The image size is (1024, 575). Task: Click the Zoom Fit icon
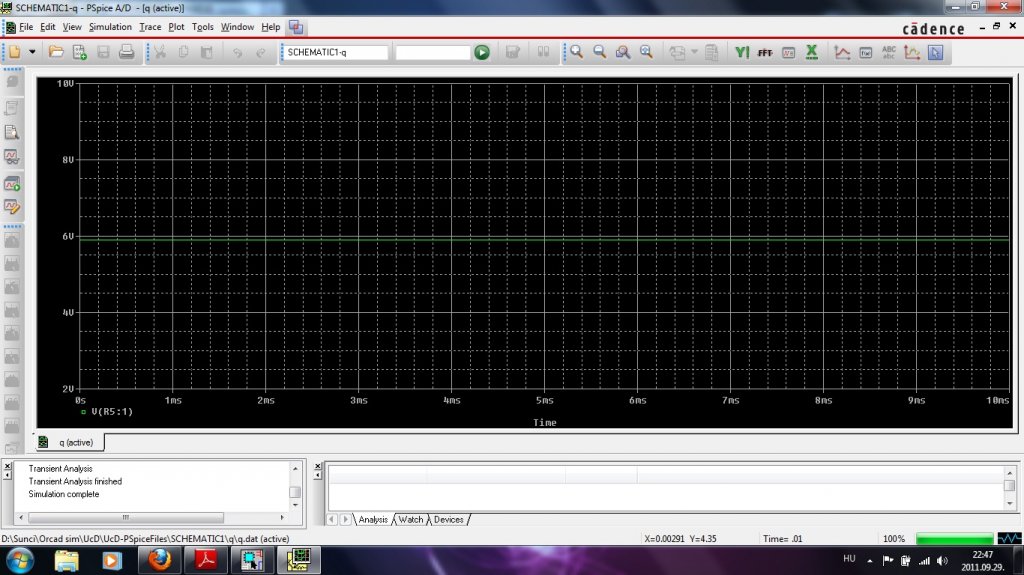pyautogui.click(x=647, y=52)
